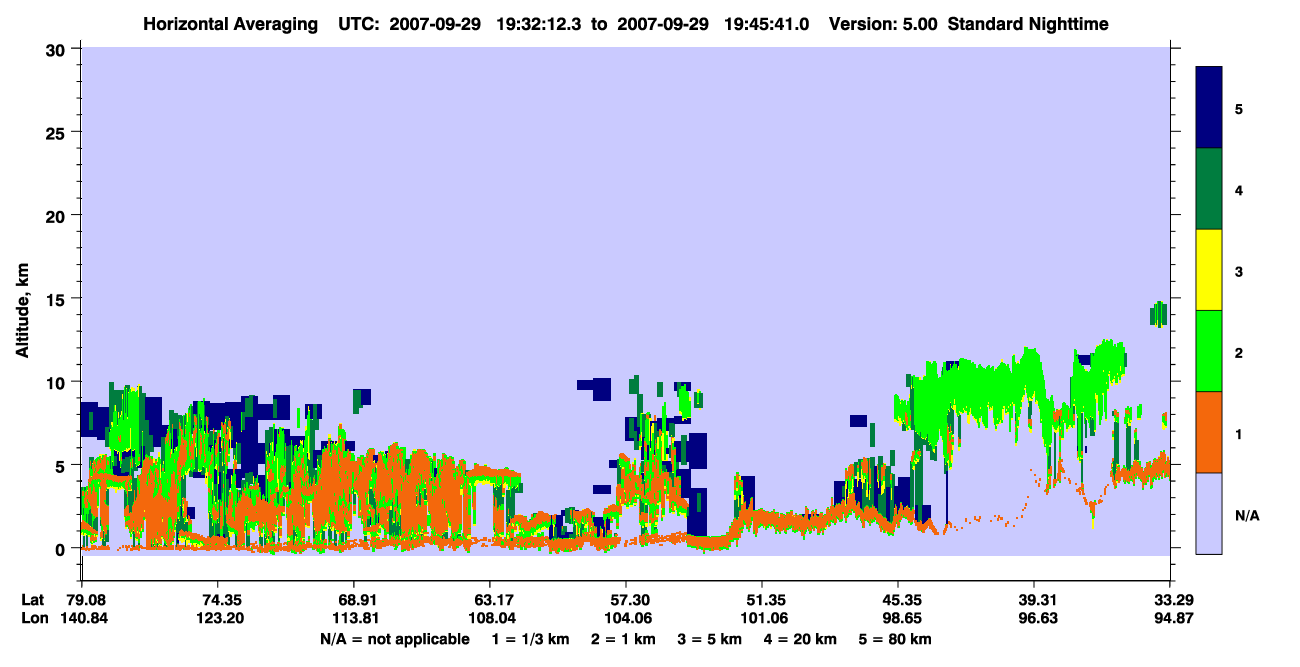The width and height of the screenshot is (1300, 667).
Task: Click the 'Lat' row label
Action: coord(32,600)
